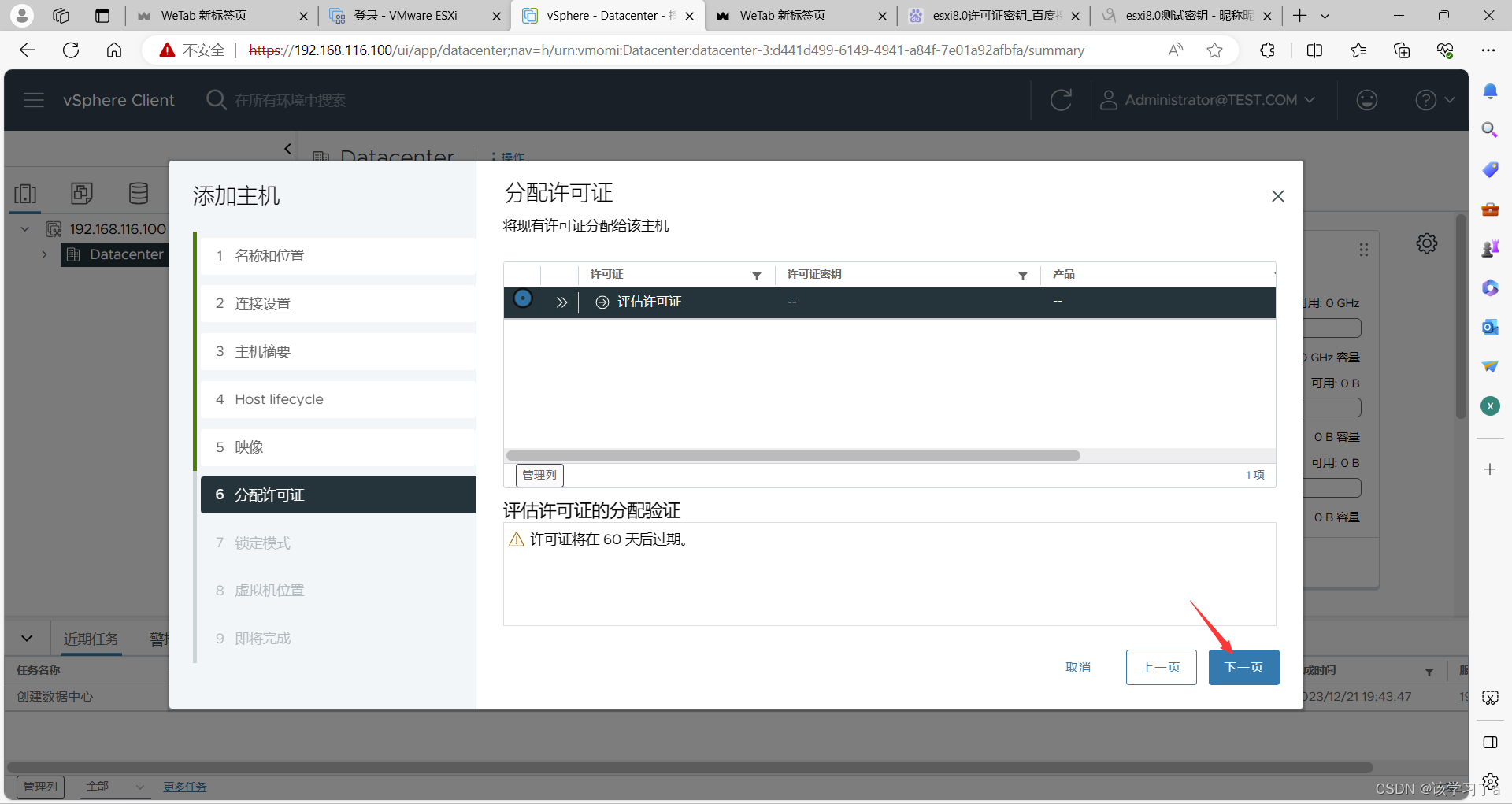This screenshot has width=1512, height=804.
Task: Select the evaluation license radio button
Action: 523,298
